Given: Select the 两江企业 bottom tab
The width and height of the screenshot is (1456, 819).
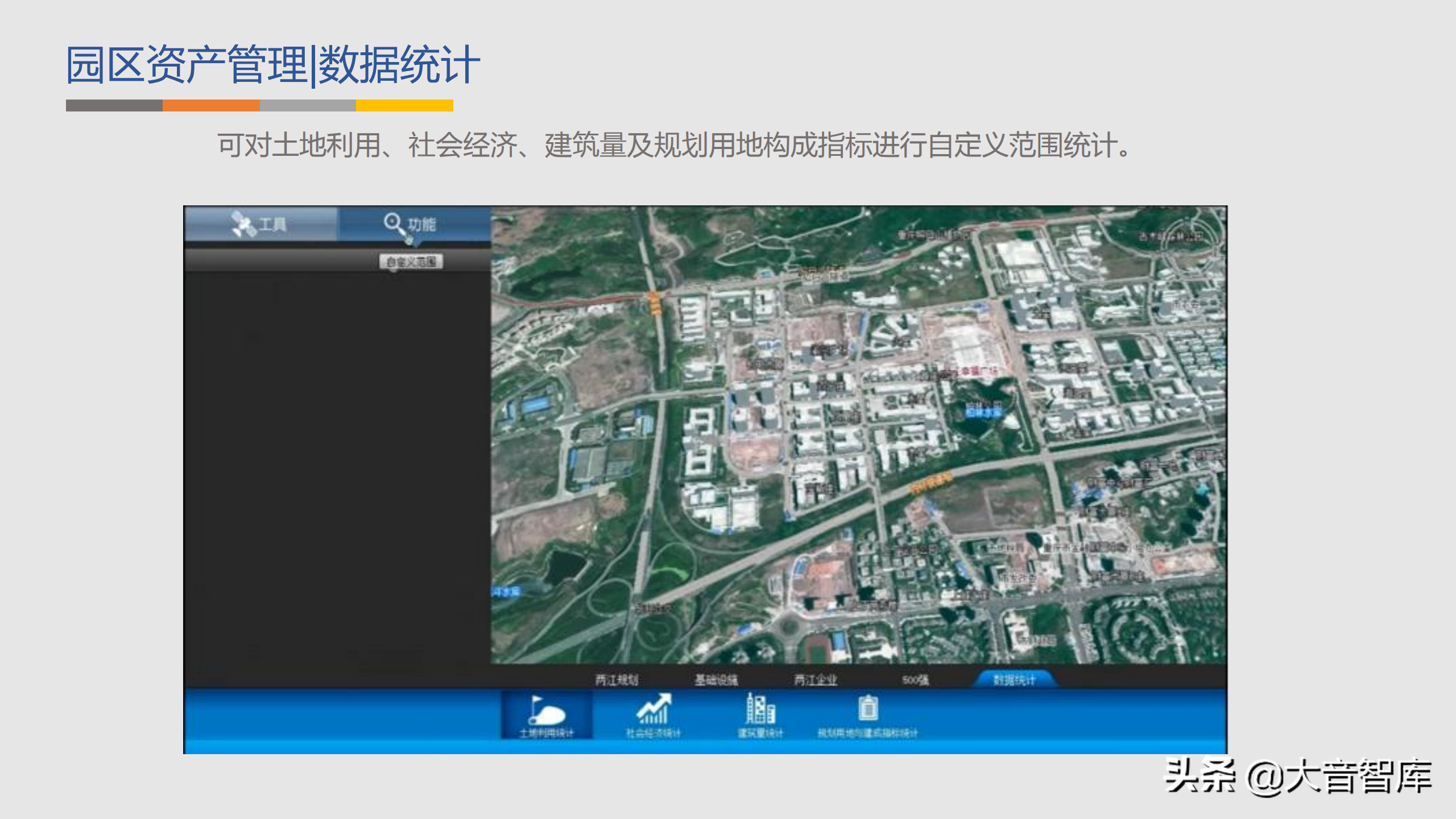Looking at the screenshot, I should point(816,680).
